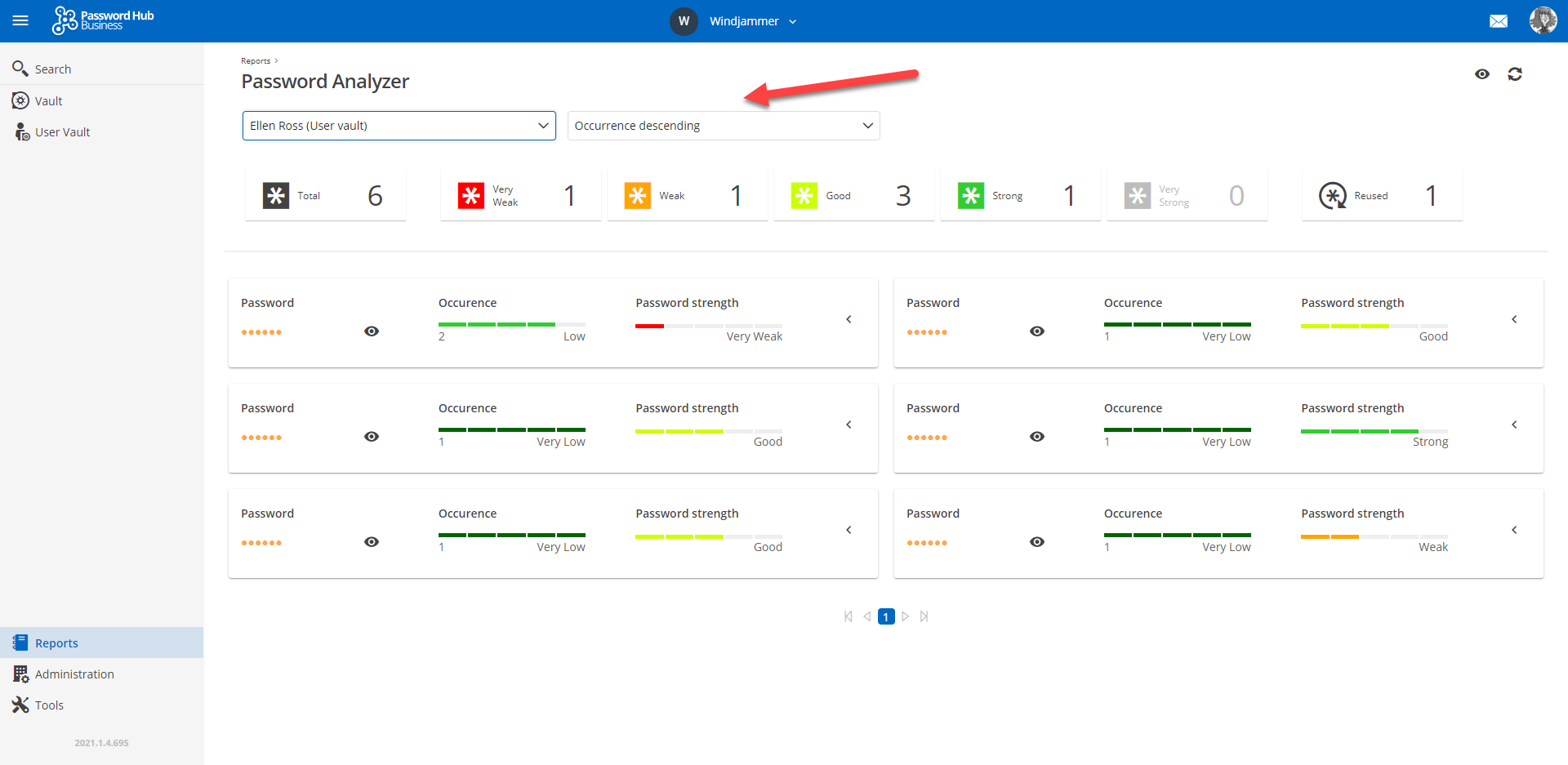Show the Strong strength password entry
The image size is (1568, 765).
coord(1037,437)
